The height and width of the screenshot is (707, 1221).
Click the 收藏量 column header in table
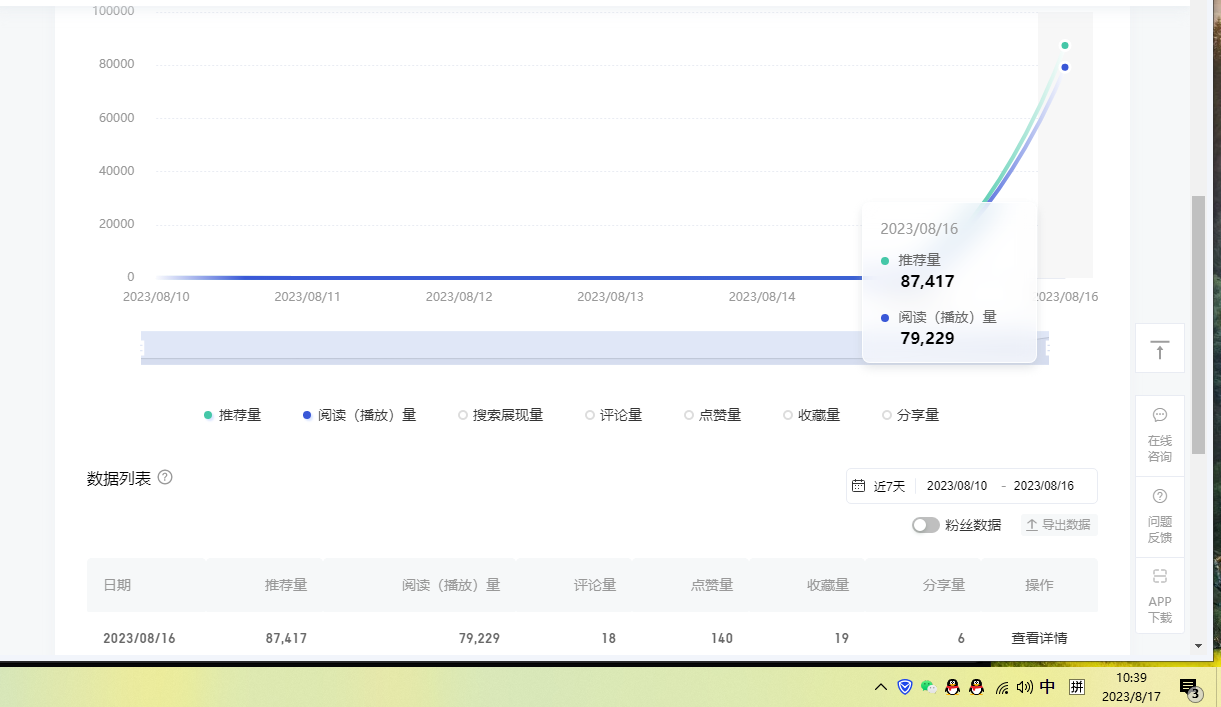[x=828, y=585]
